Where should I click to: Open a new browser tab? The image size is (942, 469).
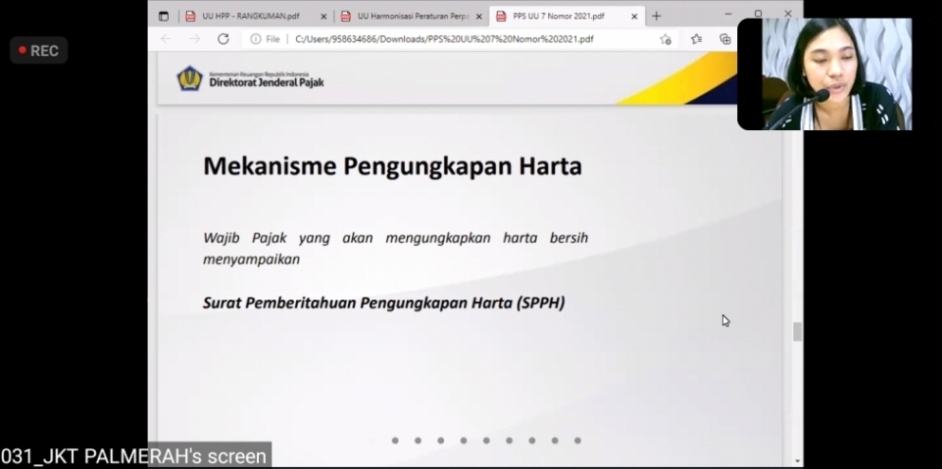pos(657,16)
